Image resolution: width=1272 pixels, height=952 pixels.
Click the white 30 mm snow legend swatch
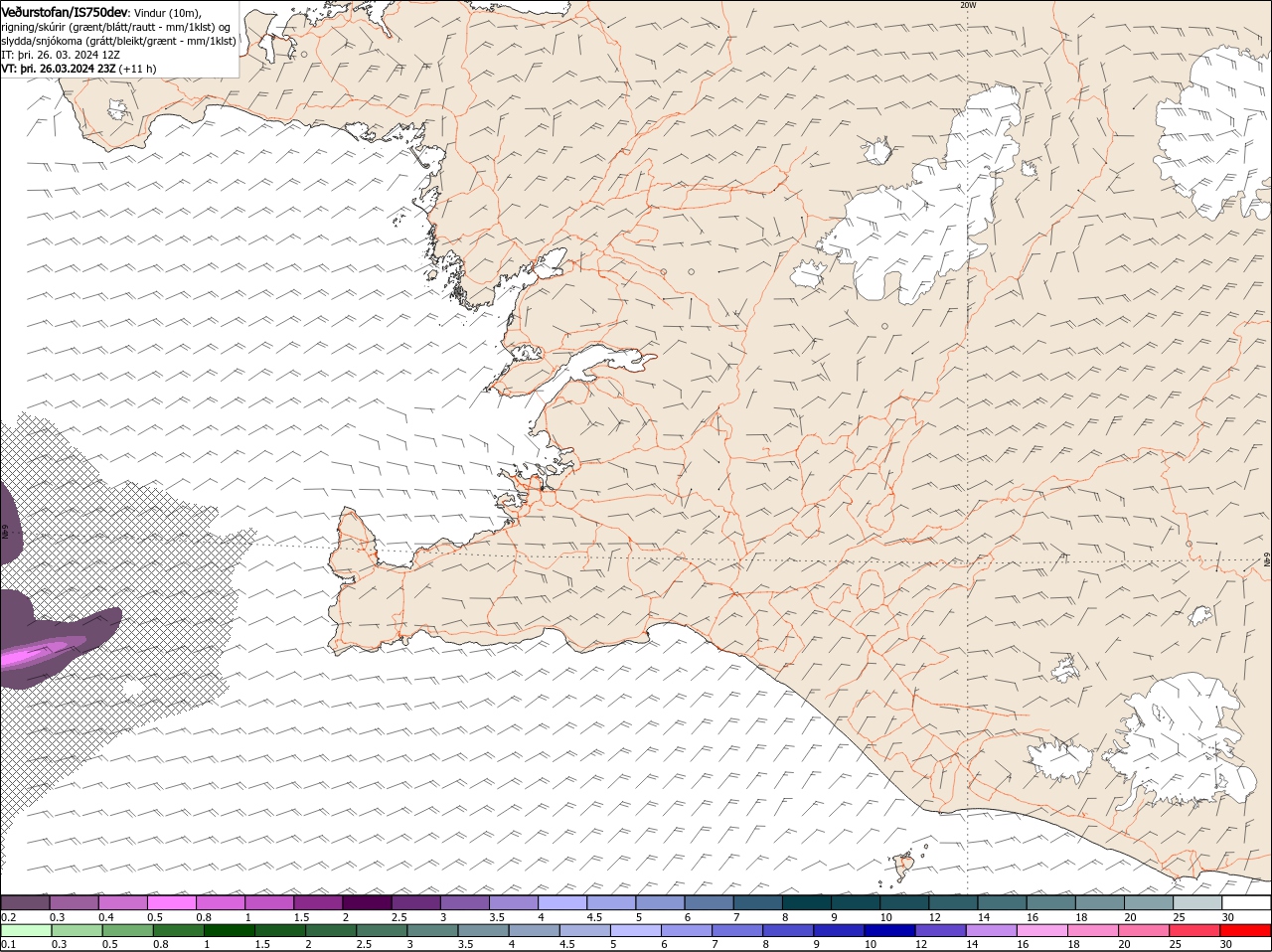pyautogui.click(x=1246, y=902)
